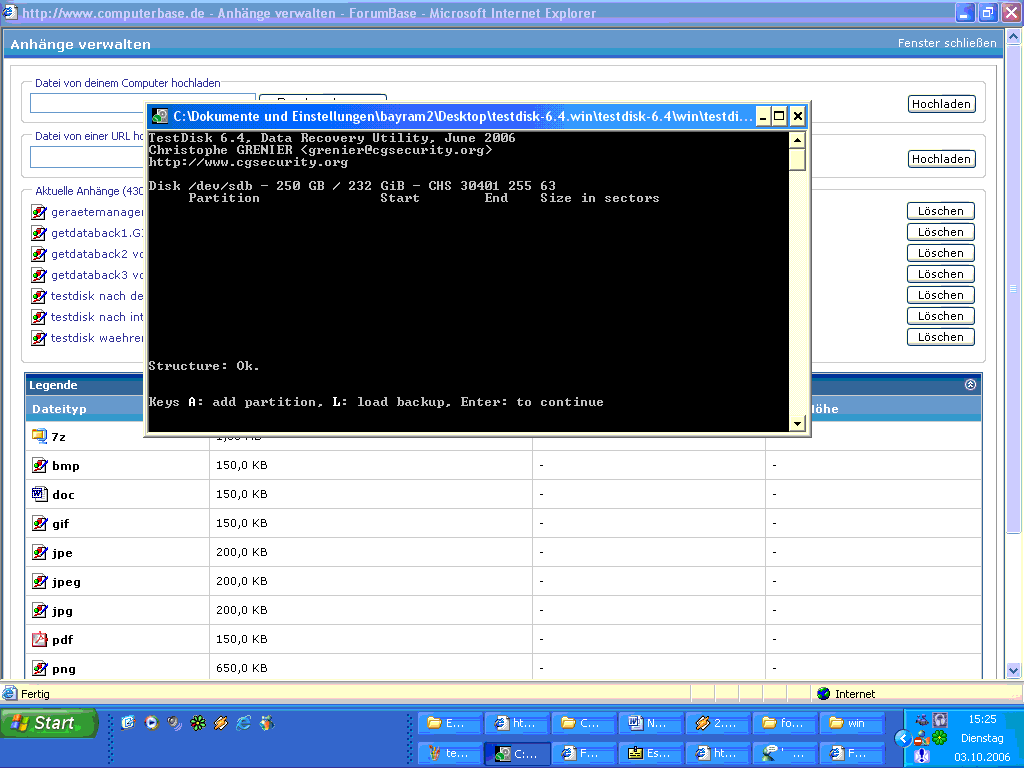This screenshot has height=768, width=1024.
Task: Switch to the 'fo...' folder taskbar button
Action: pyautogui.click(x=784, y=723)
